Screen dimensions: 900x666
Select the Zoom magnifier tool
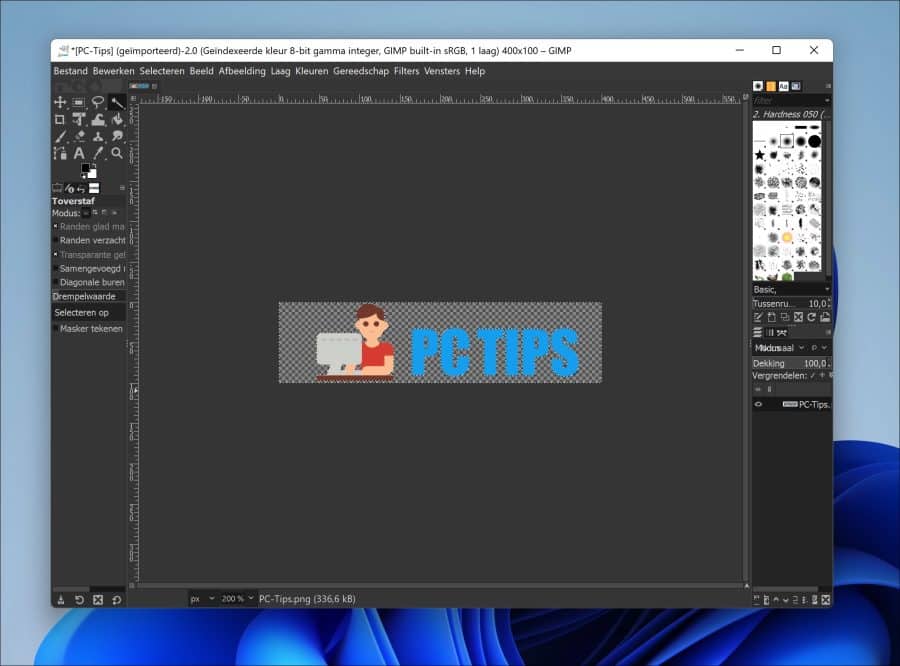pyautogui.click(x=117, y=153)
